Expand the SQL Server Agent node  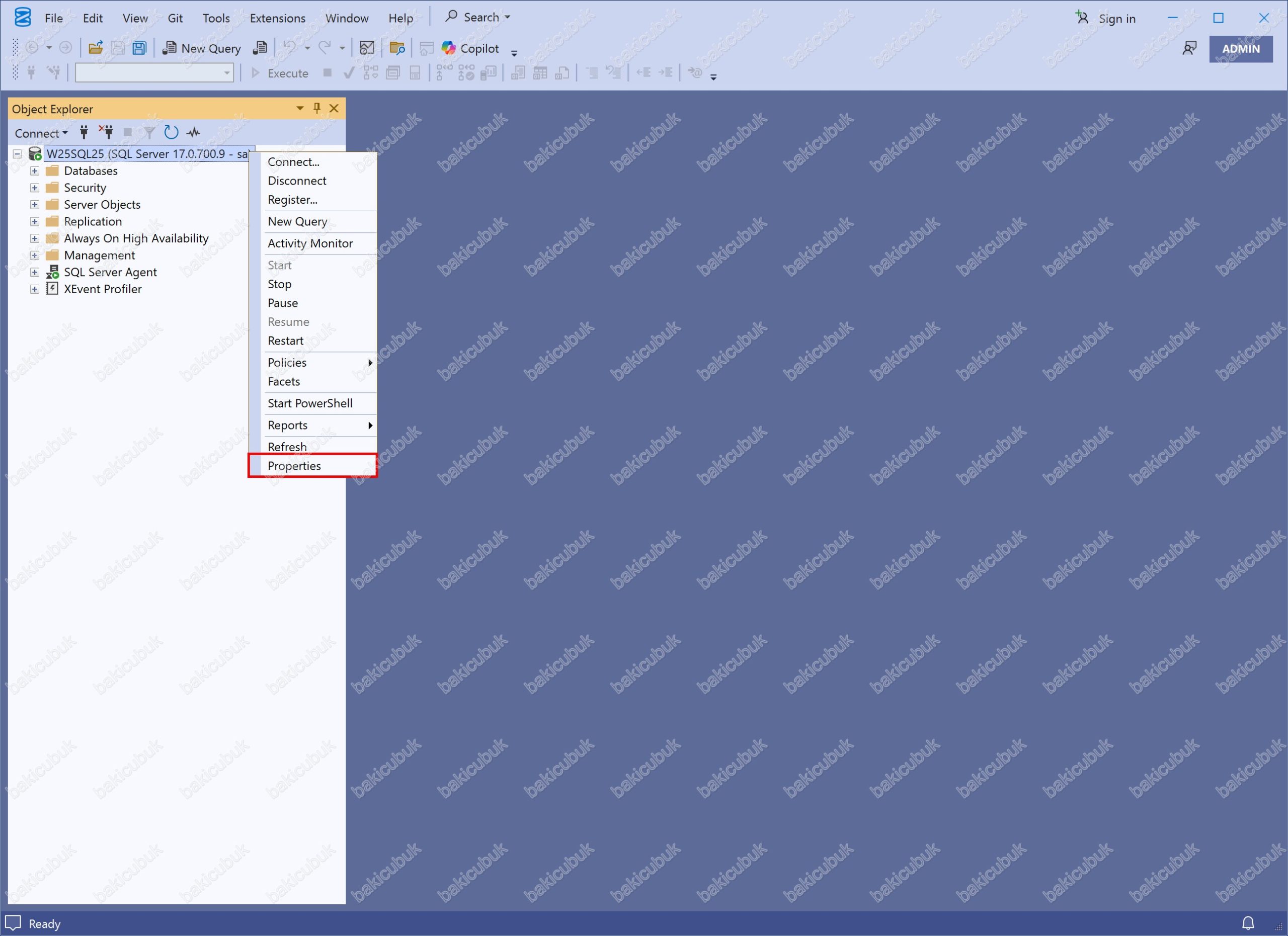pyautogui.click(x=35, y=273)
